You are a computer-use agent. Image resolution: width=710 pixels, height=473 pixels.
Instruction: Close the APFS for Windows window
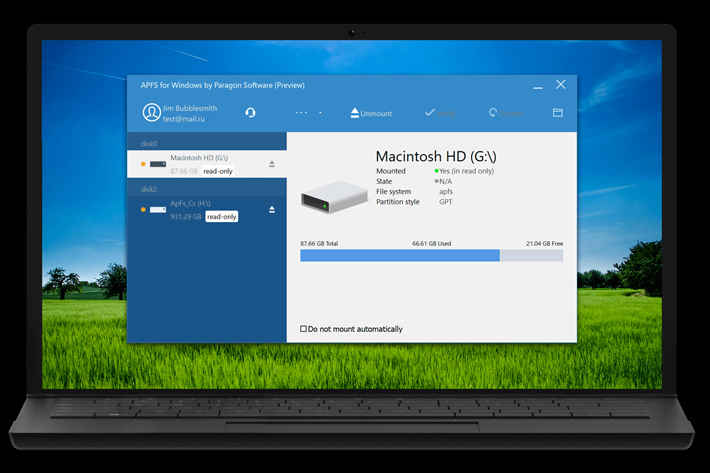pos(561,85)
